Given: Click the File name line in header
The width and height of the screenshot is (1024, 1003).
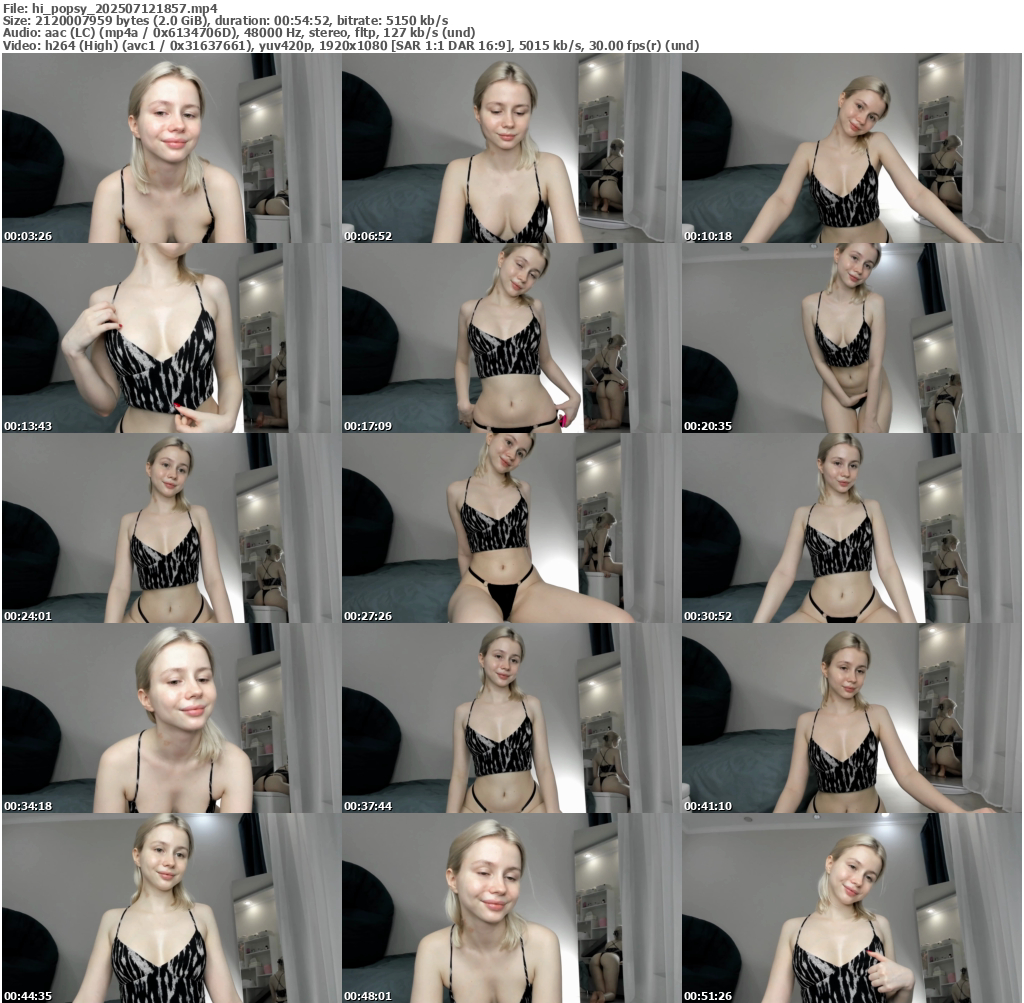Looking at the screenshot, I should [x=110, y=8].
